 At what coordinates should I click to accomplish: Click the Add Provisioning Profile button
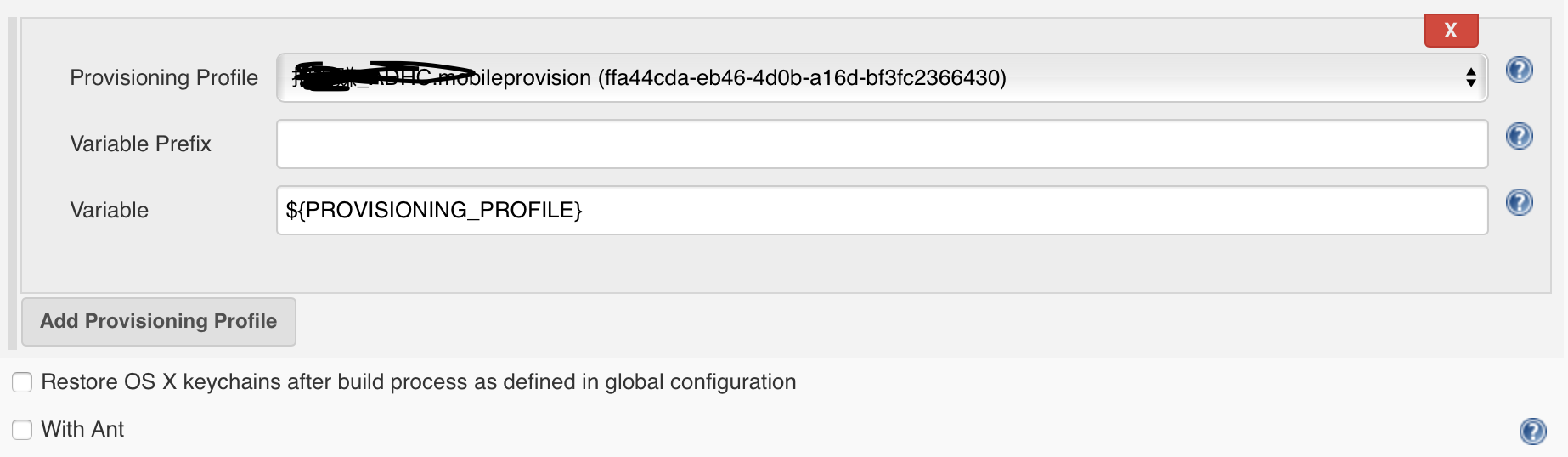159,321
